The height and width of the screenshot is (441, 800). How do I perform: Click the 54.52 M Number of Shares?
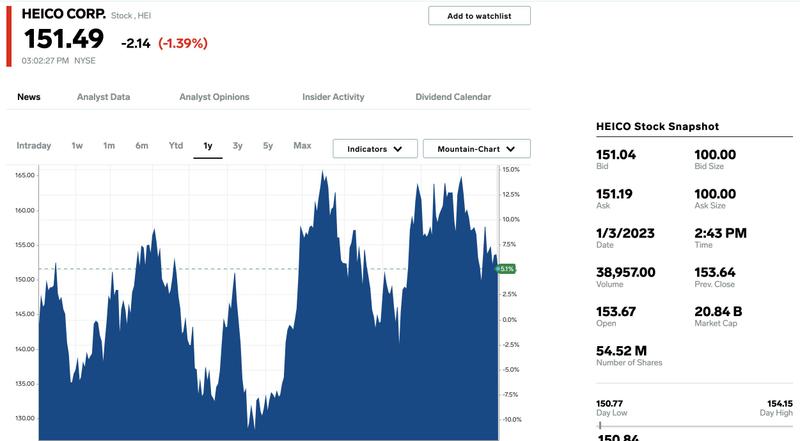click(621, 351)
